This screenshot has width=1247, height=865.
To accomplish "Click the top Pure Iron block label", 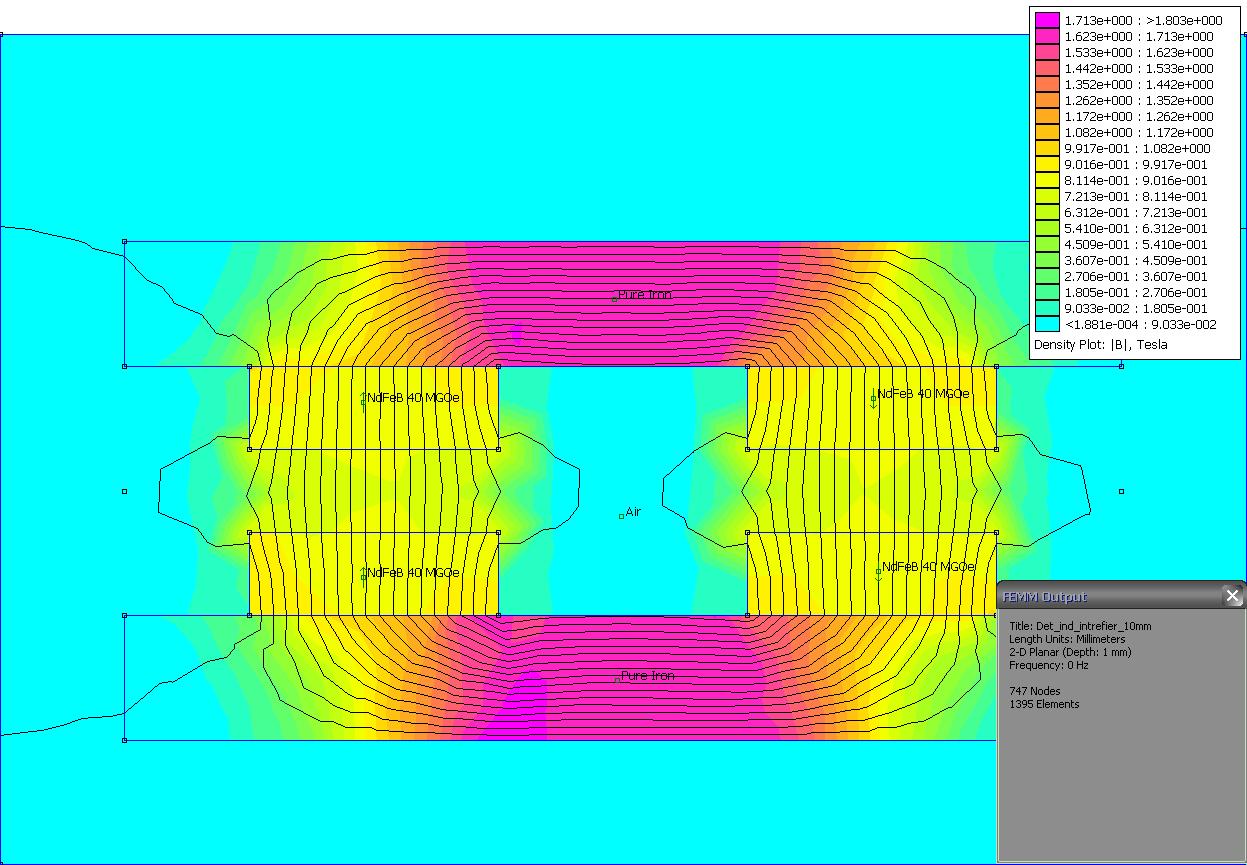I will tap(643, 295).
